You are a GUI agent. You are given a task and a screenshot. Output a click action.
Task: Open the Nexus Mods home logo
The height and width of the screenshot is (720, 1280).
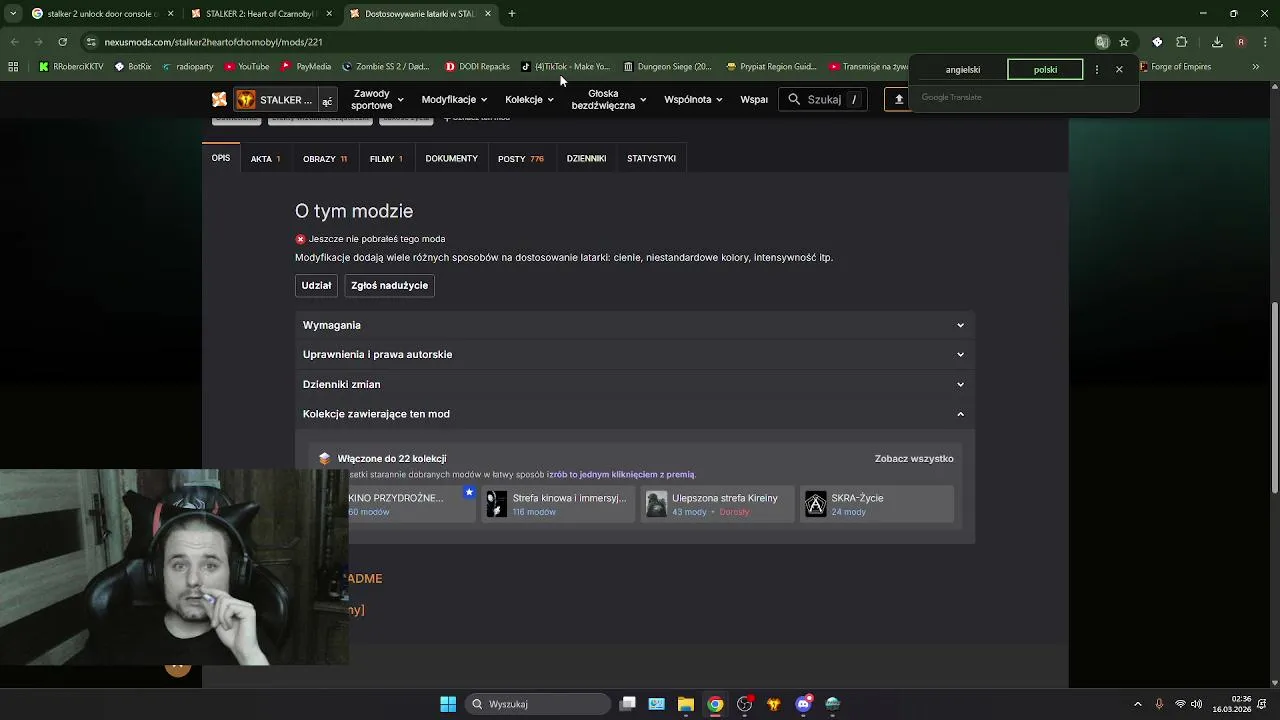(219, 99)
